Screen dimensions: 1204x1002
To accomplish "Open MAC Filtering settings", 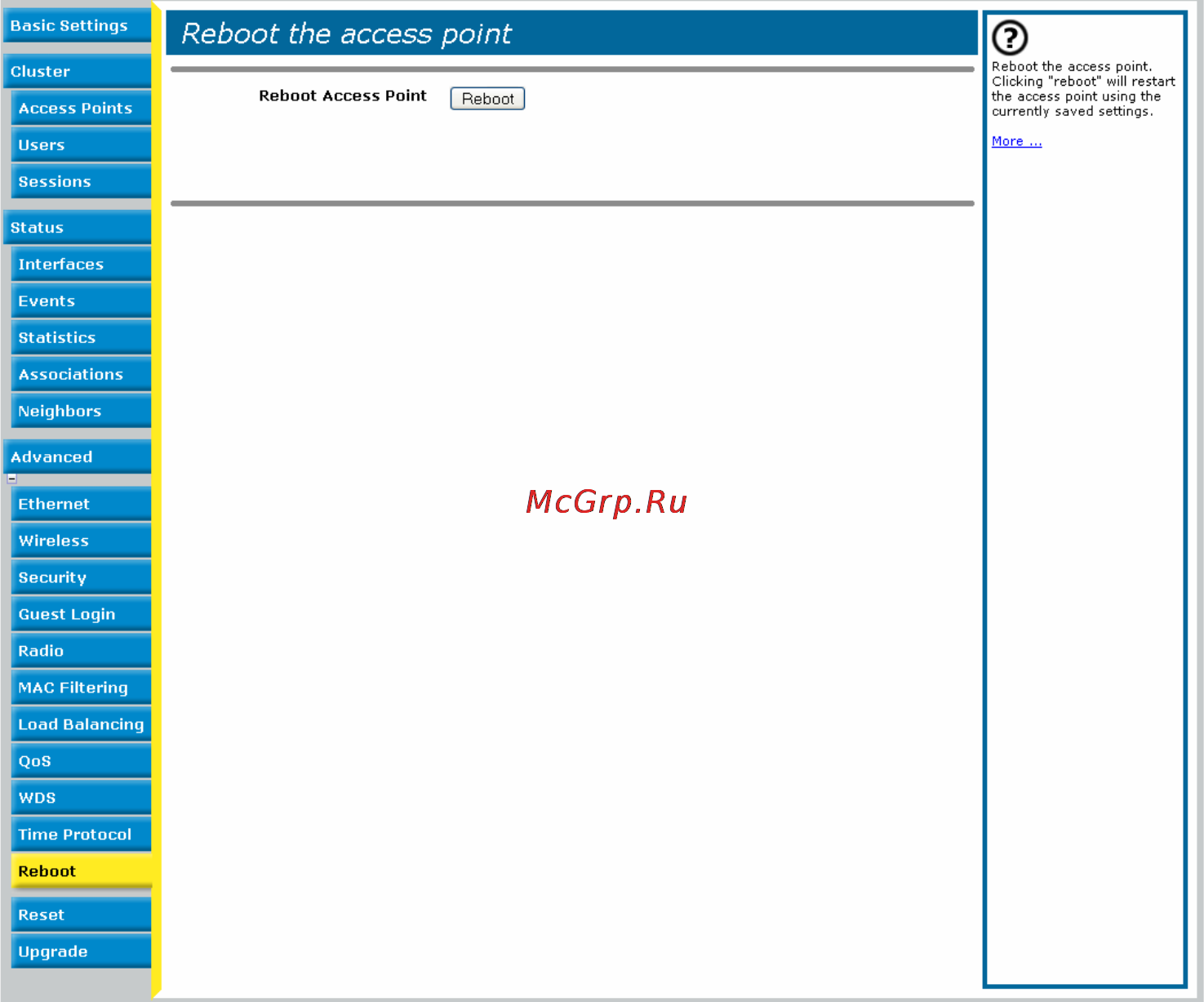I will tap(81, 688).
